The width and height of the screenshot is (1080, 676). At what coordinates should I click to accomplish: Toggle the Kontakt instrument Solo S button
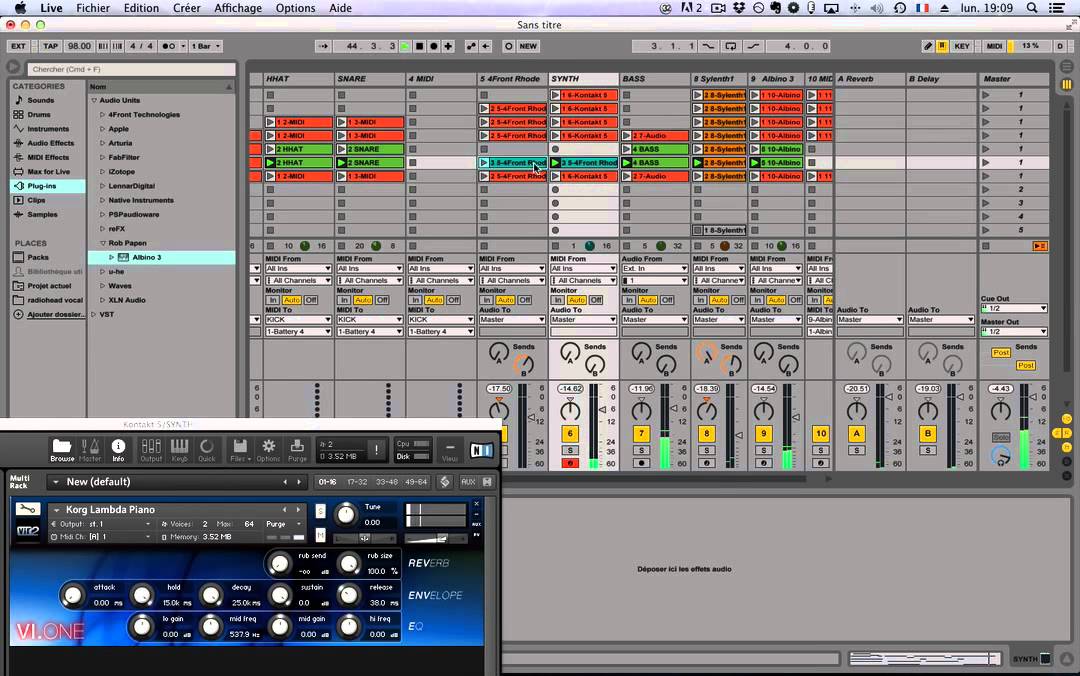pos(320,511)
